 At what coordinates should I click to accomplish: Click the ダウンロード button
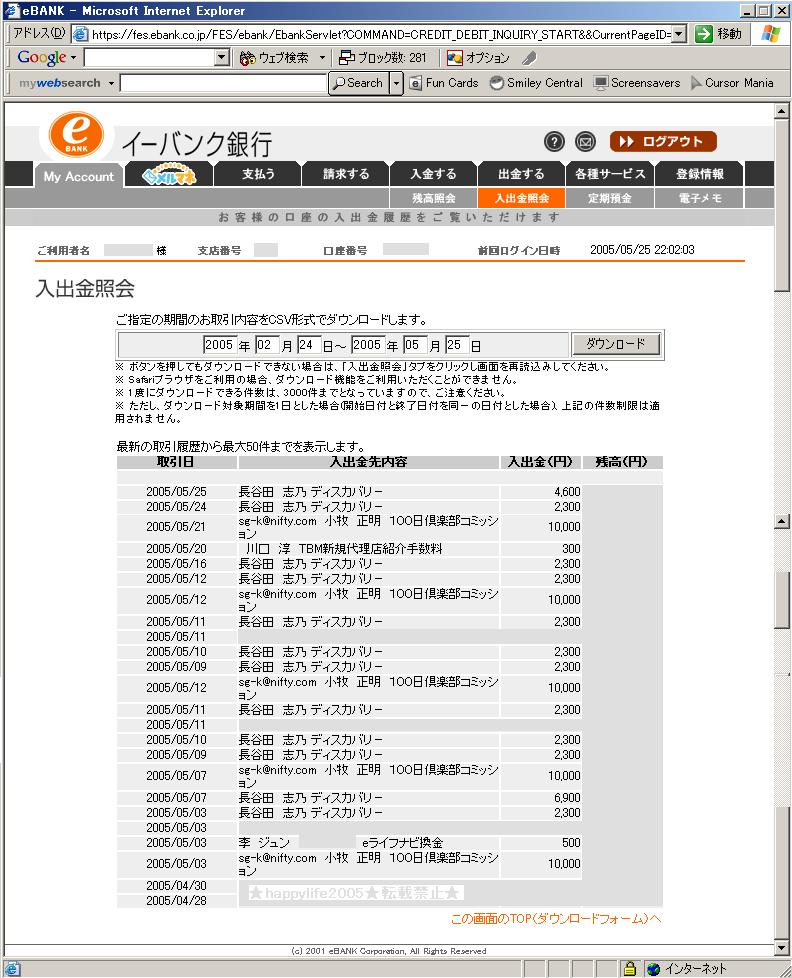click(x=615, y=345)
